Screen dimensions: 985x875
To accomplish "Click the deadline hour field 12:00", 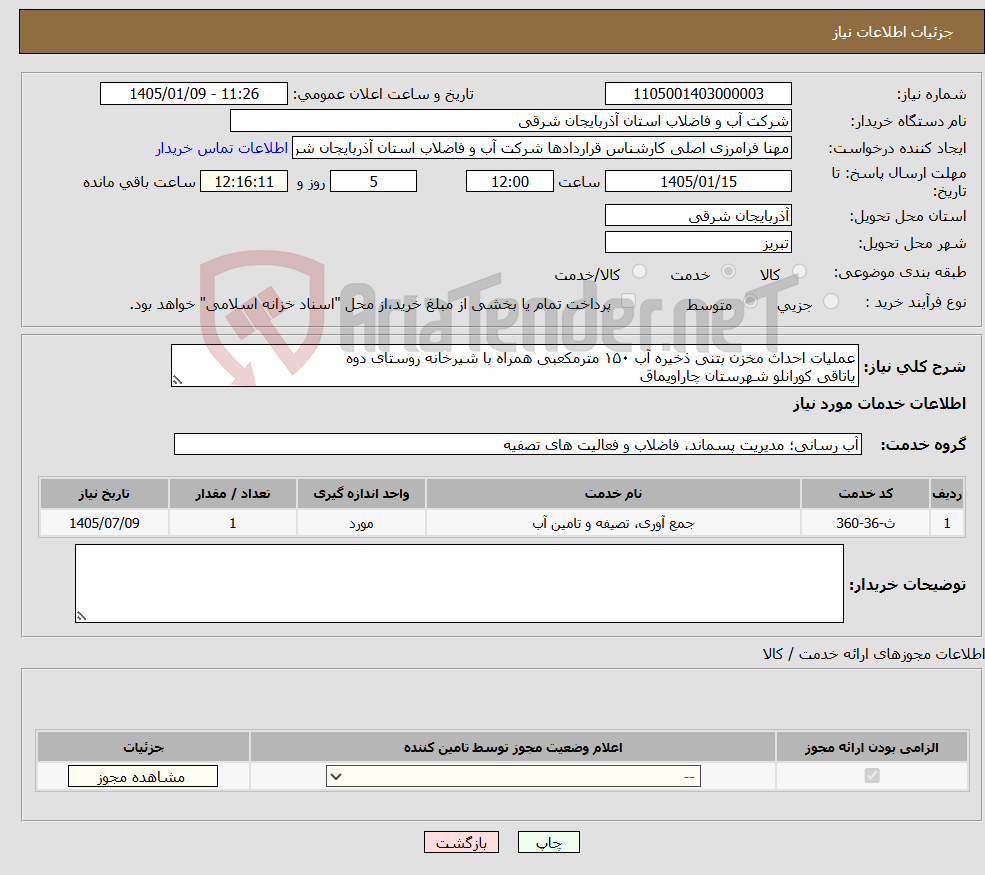I will pos(509,182).
